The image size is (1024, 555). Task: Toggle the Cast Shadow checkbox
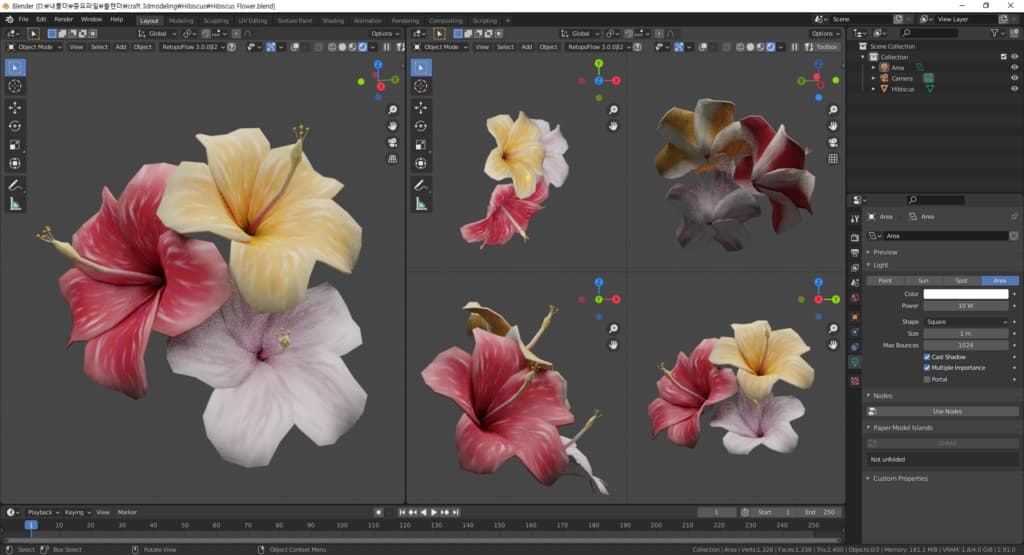coord(927,357)
